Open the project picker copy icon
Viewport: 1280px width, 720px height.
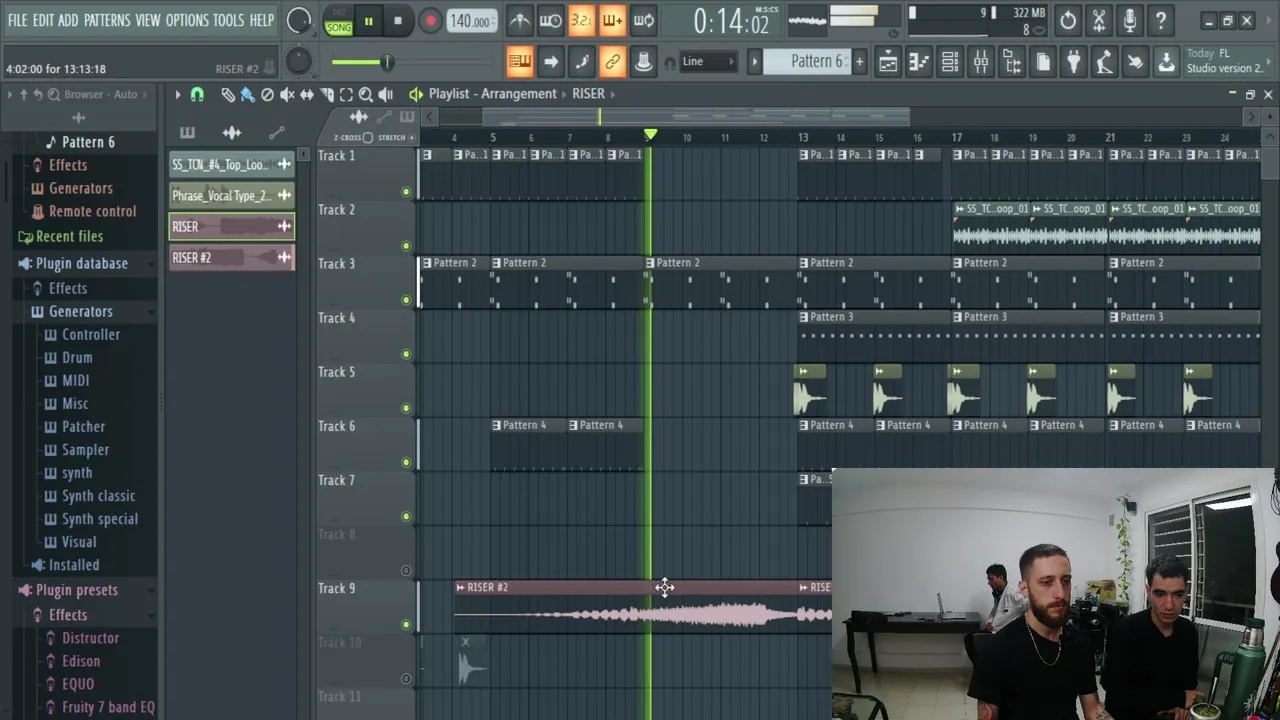[1043, 62]
